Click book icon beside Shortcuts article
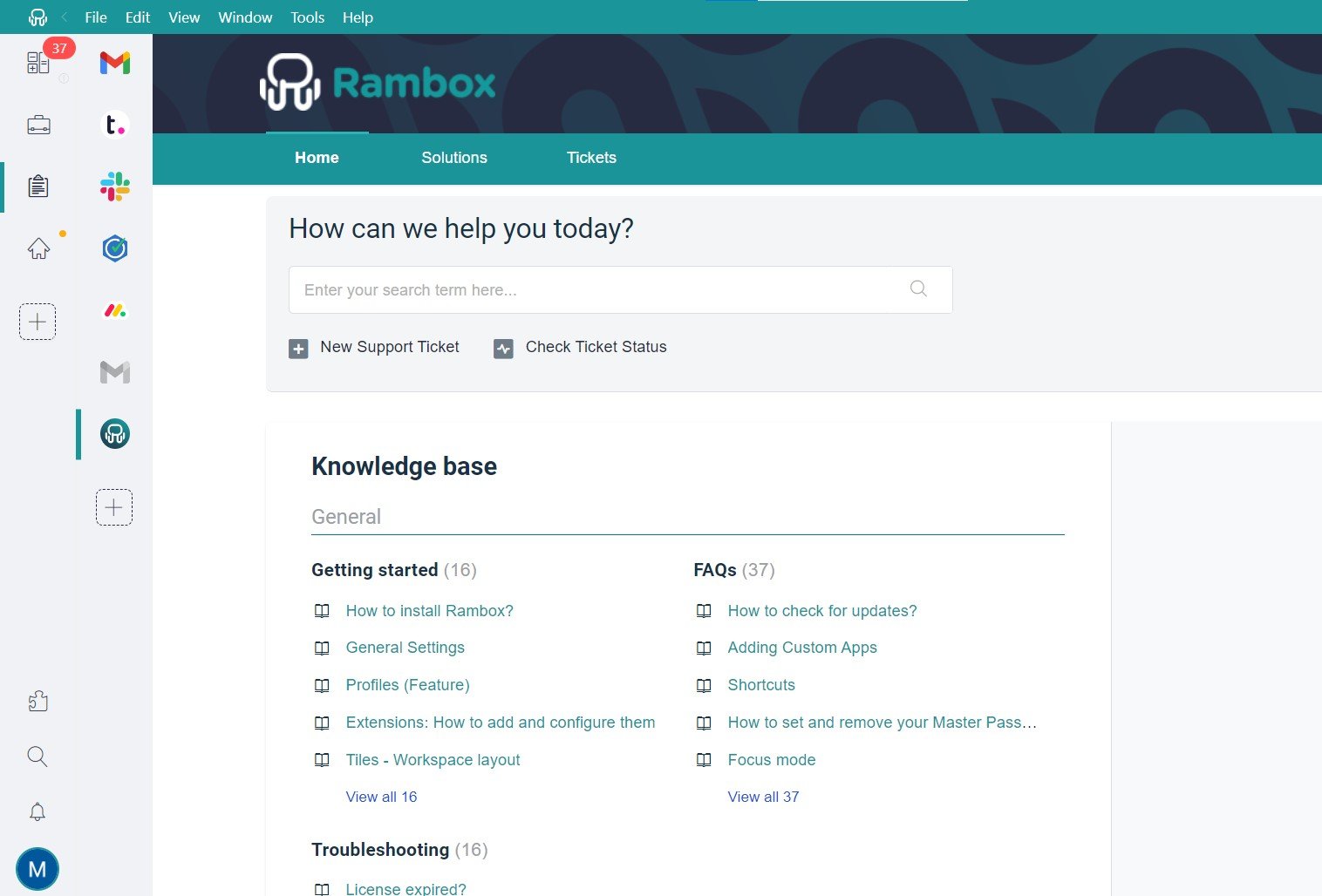 704,685
